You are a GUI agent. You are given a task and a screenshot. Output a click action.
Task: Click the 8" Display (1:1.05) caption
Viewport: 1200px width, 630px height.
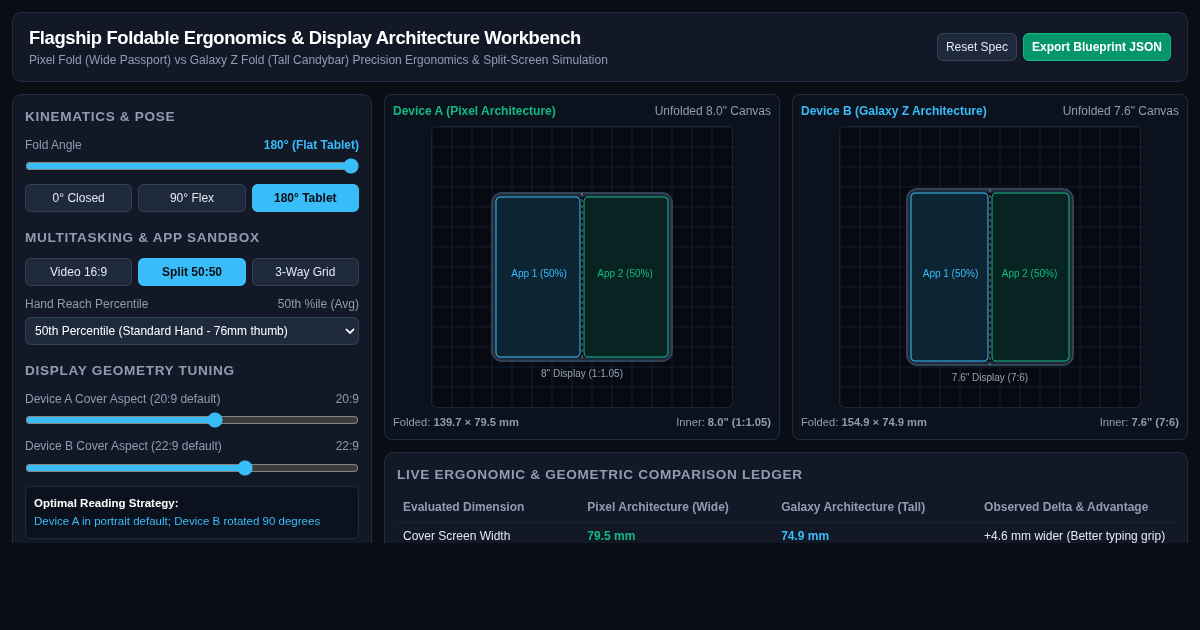pyautogui.click(x=582, y=373)
